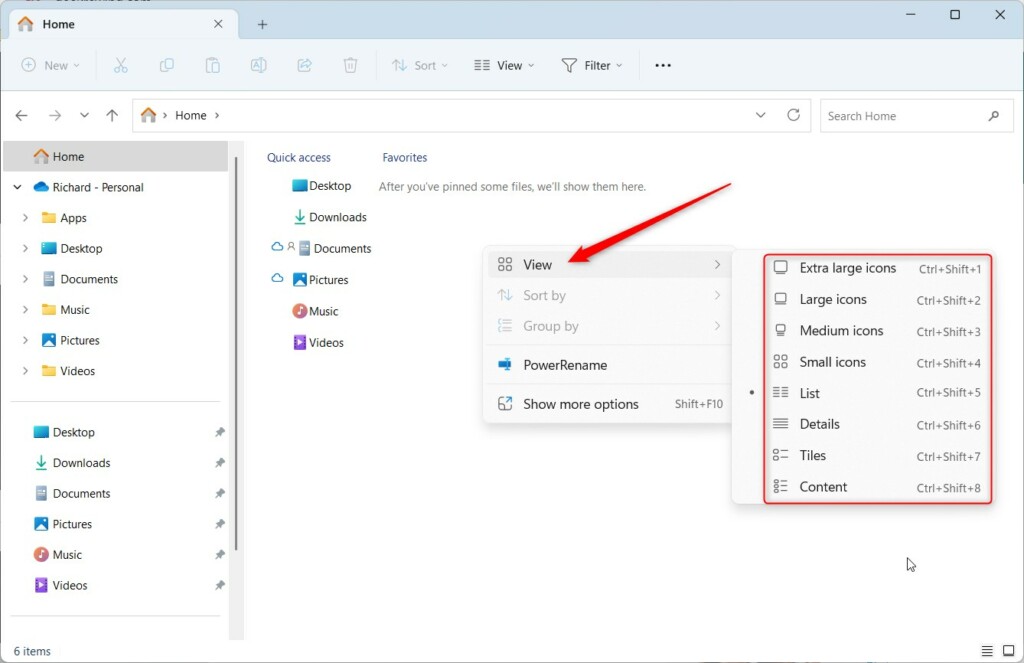Image resolution: width=1024 pixels, height=663 pixels.
Task: Go up one folder level
Action: click(x=112, y=116)
